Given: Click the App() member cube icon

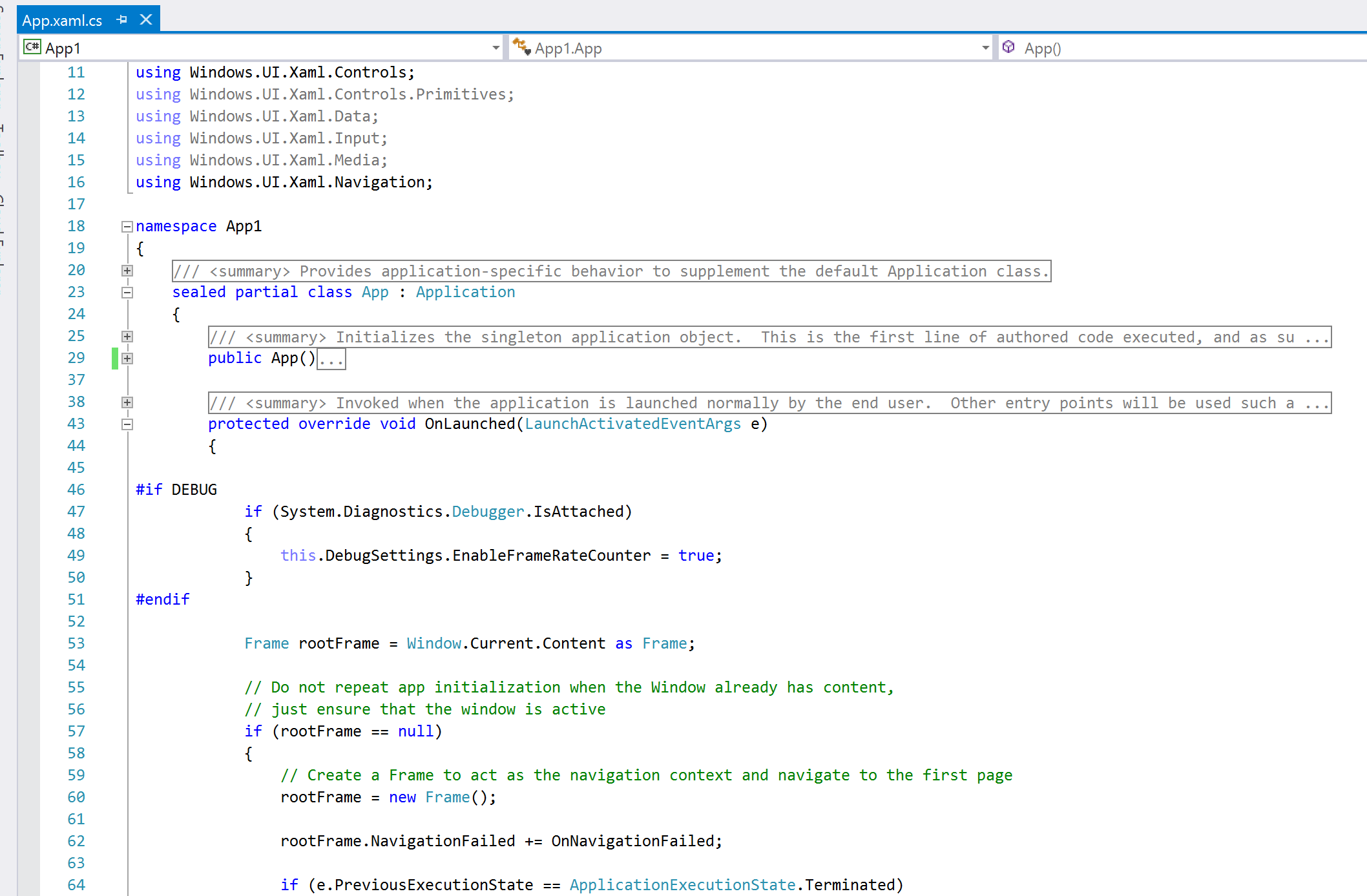Looking at the screenshot, I should [x=1008, y=47].
